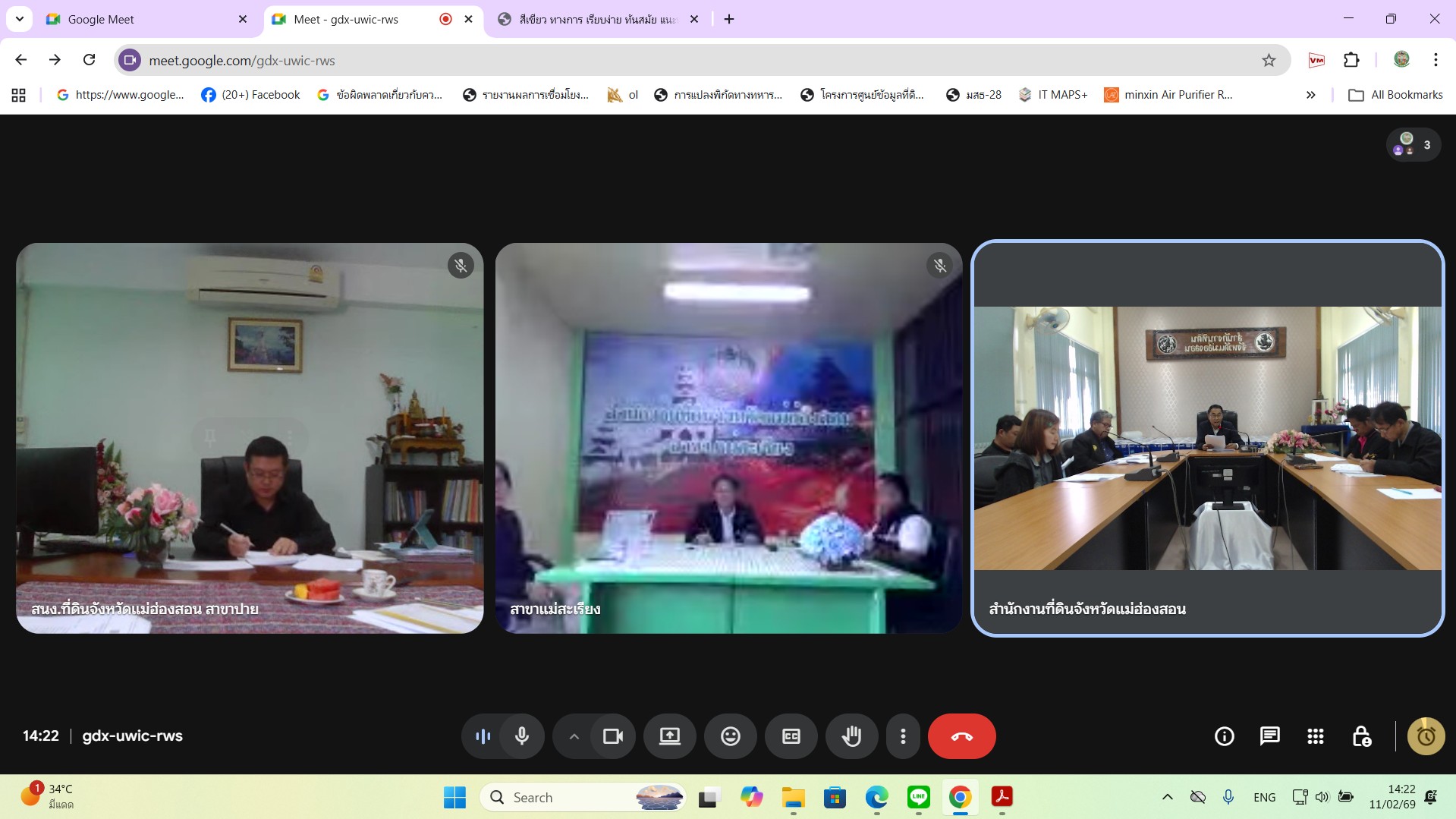Click the Present screen share icon
The height and width of the screenshot is (819, 1456).
click(669, 736)
